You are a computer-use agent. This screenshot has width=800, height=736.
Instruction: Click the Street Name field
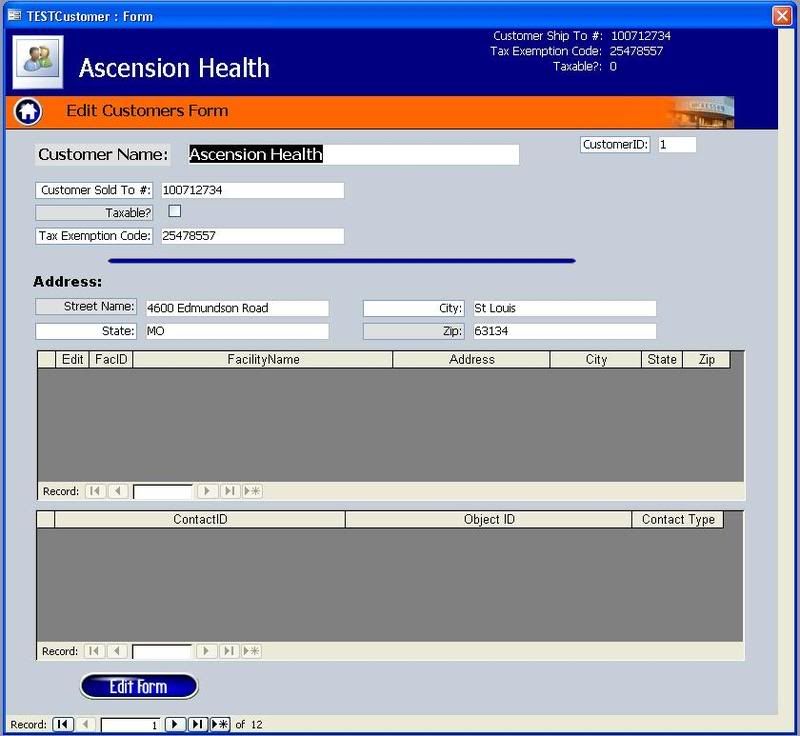237,308
